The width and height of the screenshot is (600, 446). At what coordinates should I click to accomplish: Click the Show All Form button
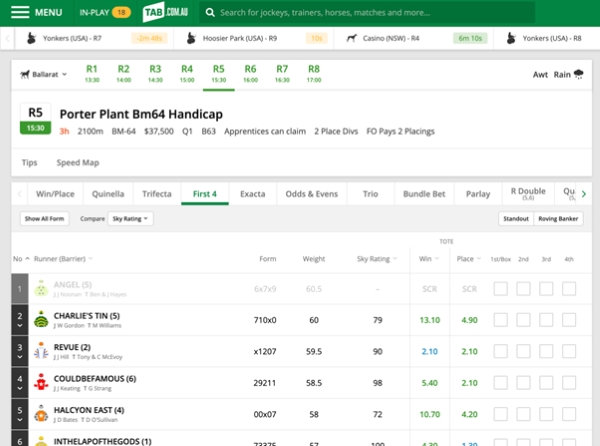44,219
